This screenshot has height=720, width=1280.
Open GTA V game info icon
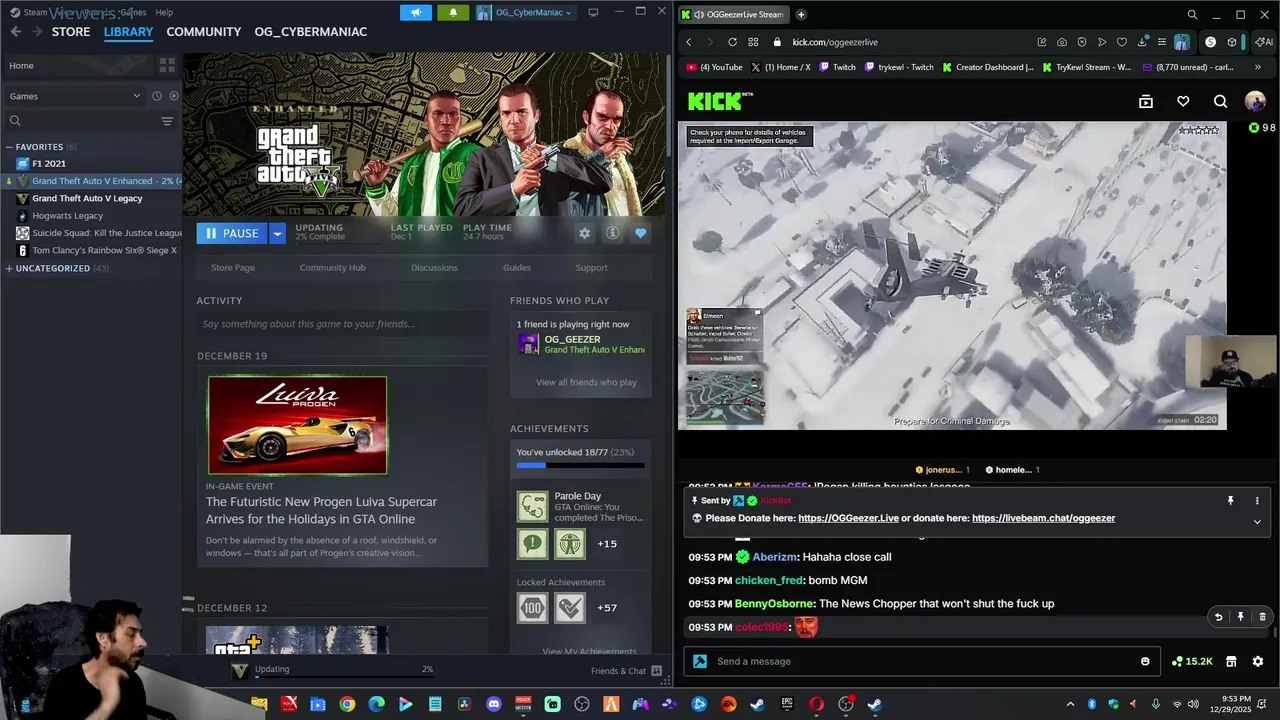click(612, 233)
